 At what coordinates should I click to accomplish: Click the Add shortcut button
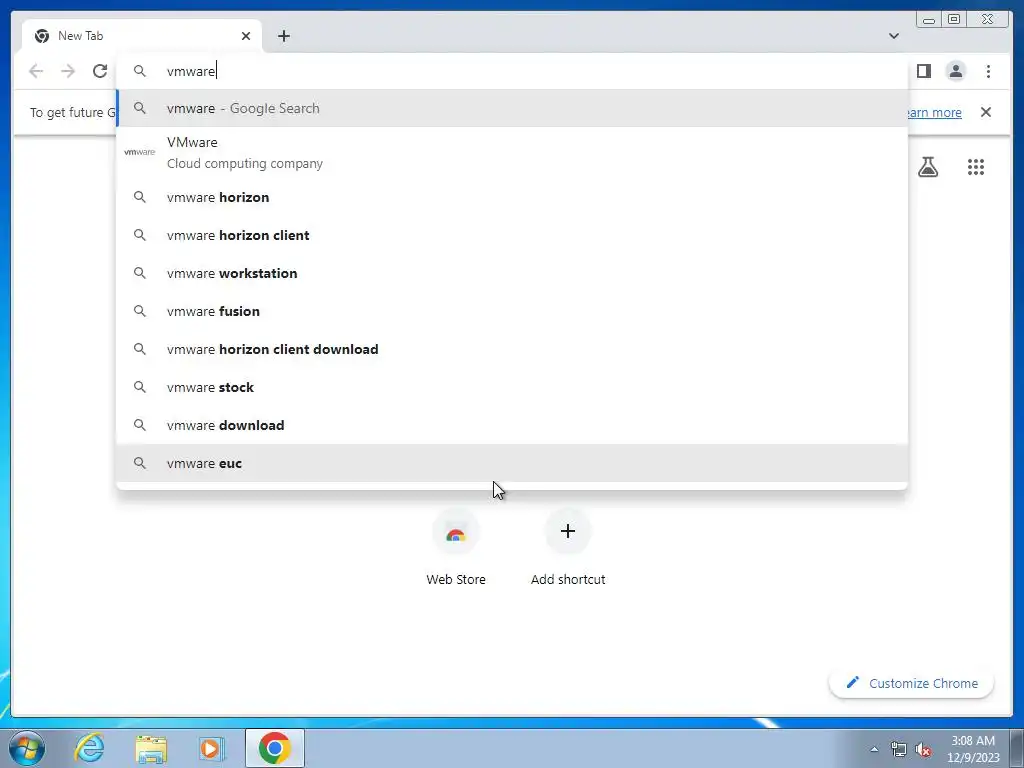(568, 549)
